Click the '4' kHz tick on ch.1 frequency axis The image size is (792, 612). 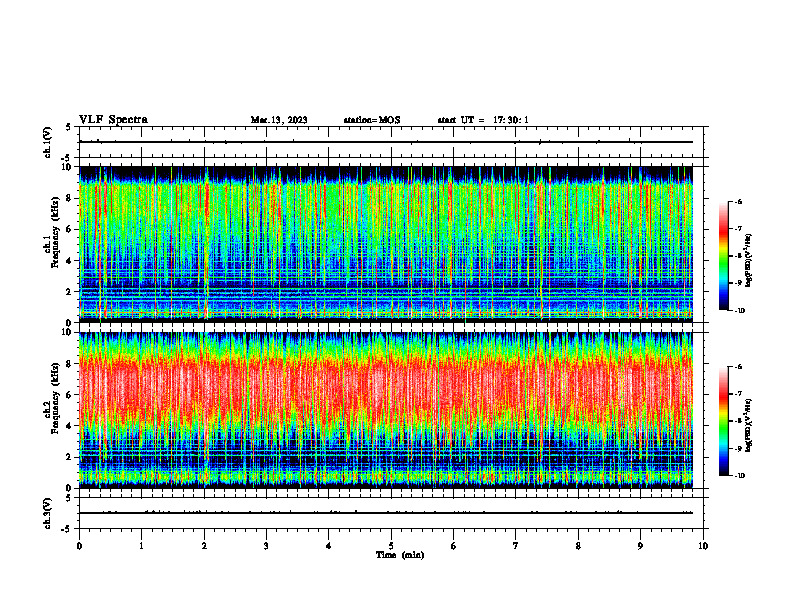[x=69, y=261]
